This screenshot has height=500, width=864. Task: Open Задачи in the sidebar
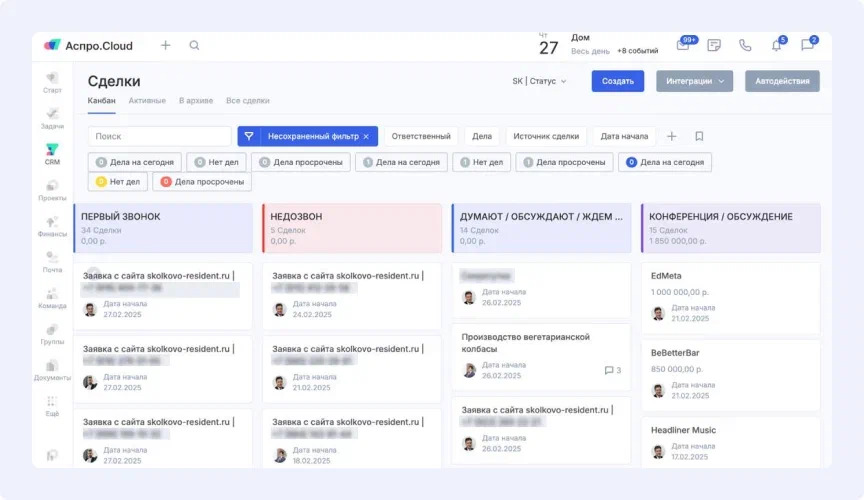pyautogui.click(x=52, y=119)
